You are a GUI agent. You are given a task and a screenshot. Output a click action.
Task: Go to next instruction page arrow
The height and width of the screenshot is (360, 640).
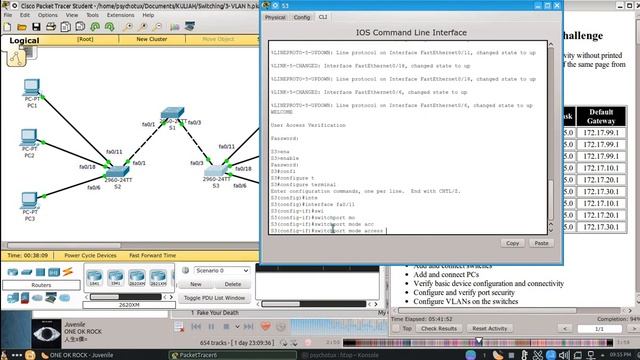(633, 329)
